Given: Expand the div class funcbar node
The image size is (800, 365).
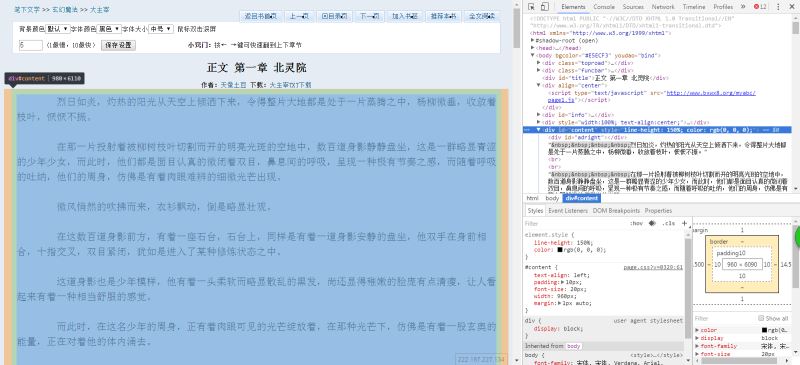Looking at the screenshot, I should (x=539, y=70).
